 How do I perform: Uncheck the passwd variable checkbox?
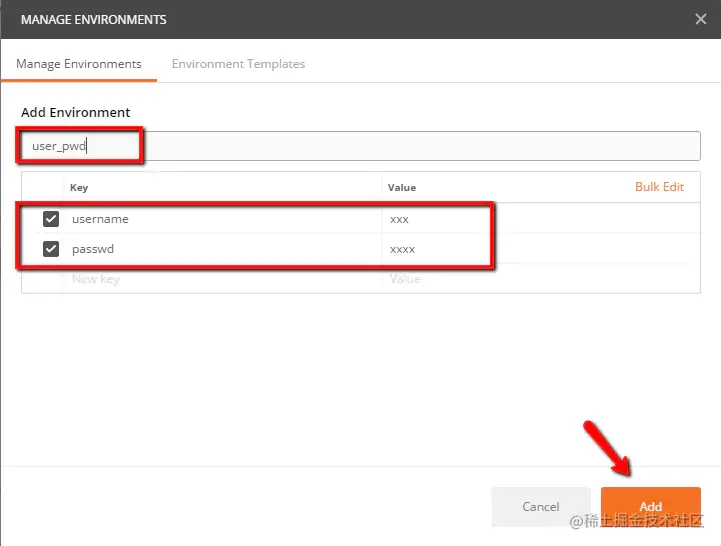51,249
